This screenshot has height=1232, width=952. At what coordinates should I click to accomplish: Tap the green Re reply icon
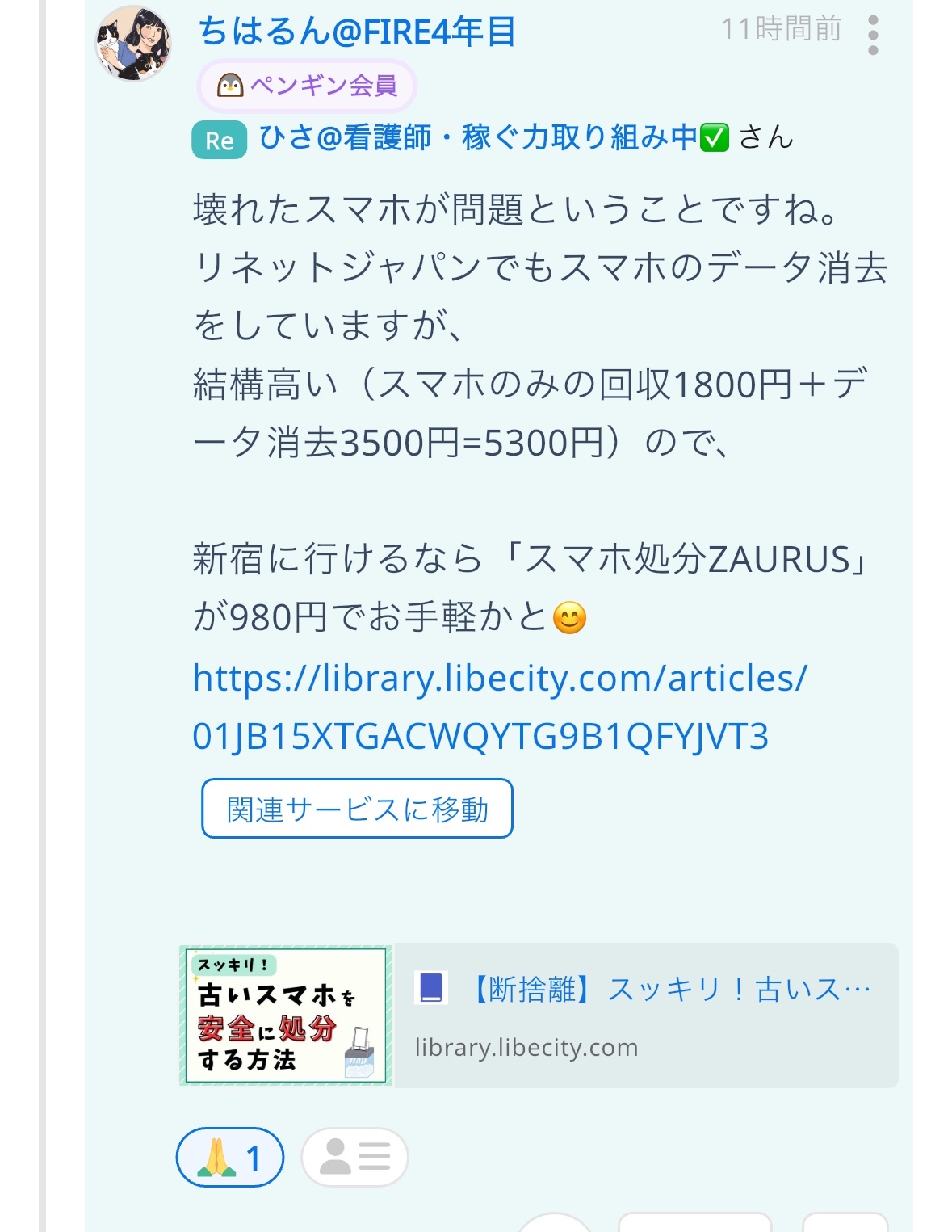(219, 141)
